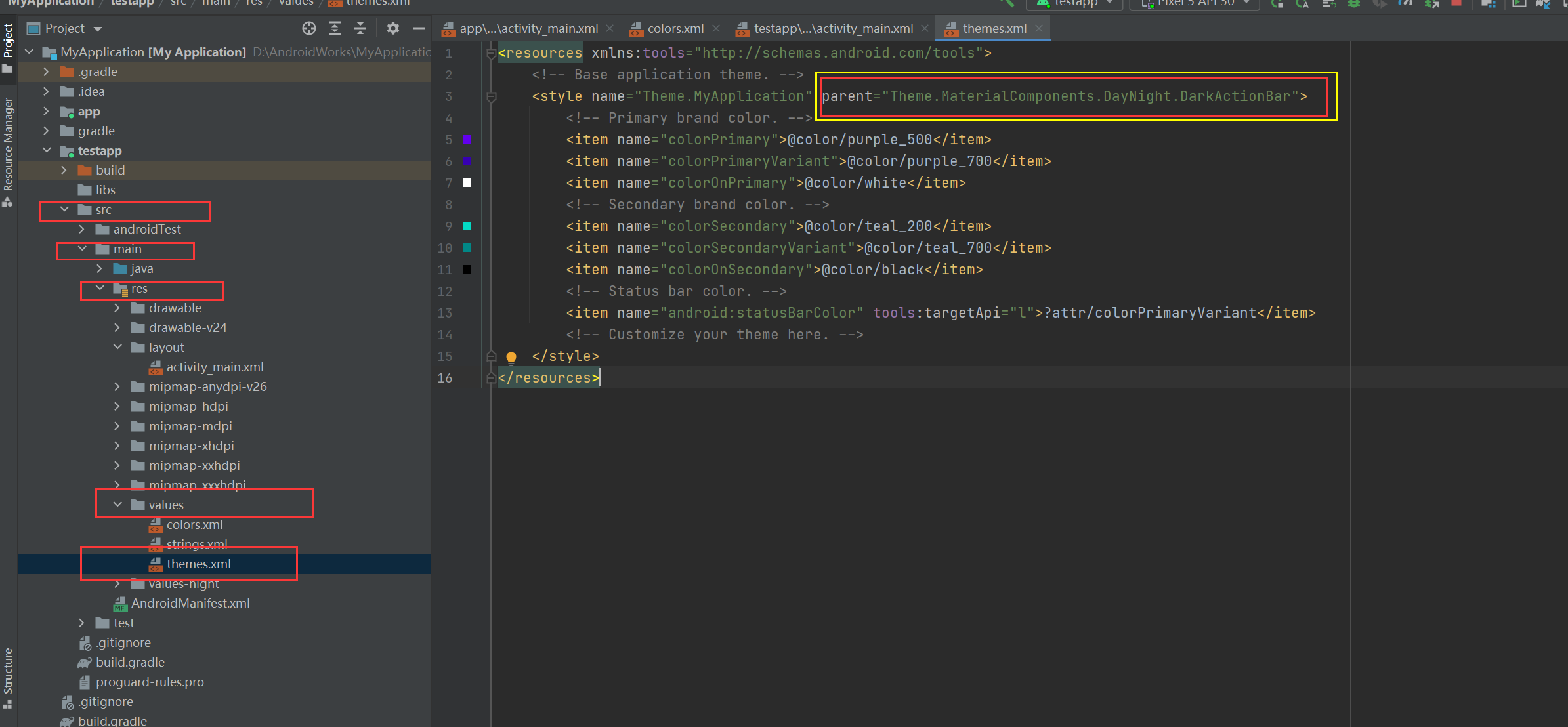Click the values breadcrumb above the editor

coord(295,3)
